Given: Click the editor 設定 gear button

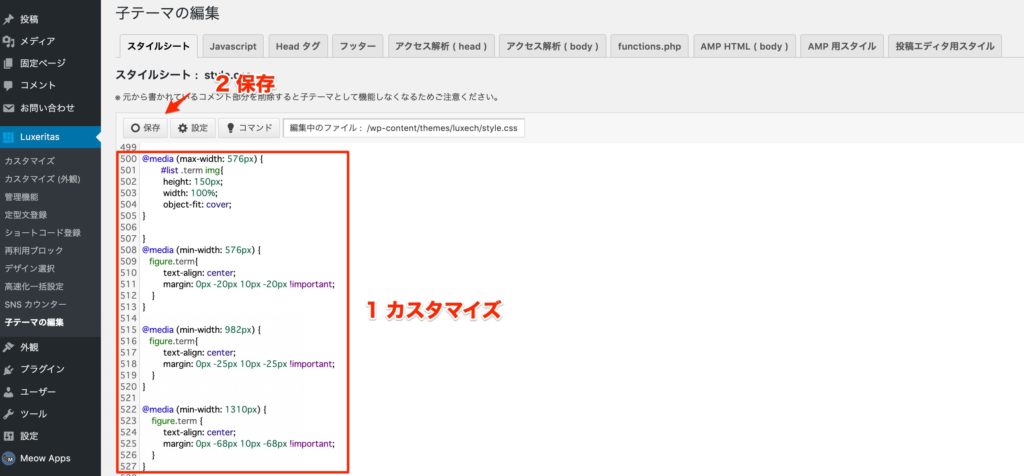Looking at the screenshot, I should coord(193,128).
